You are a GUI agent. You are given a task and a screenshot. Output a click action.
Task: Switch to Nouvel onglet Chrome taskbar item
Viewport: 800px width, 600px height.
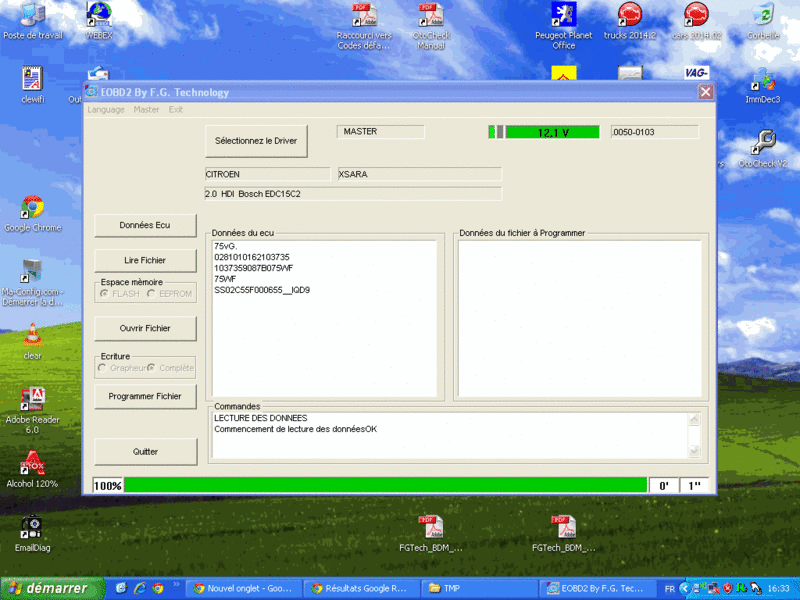coord(243,588)
